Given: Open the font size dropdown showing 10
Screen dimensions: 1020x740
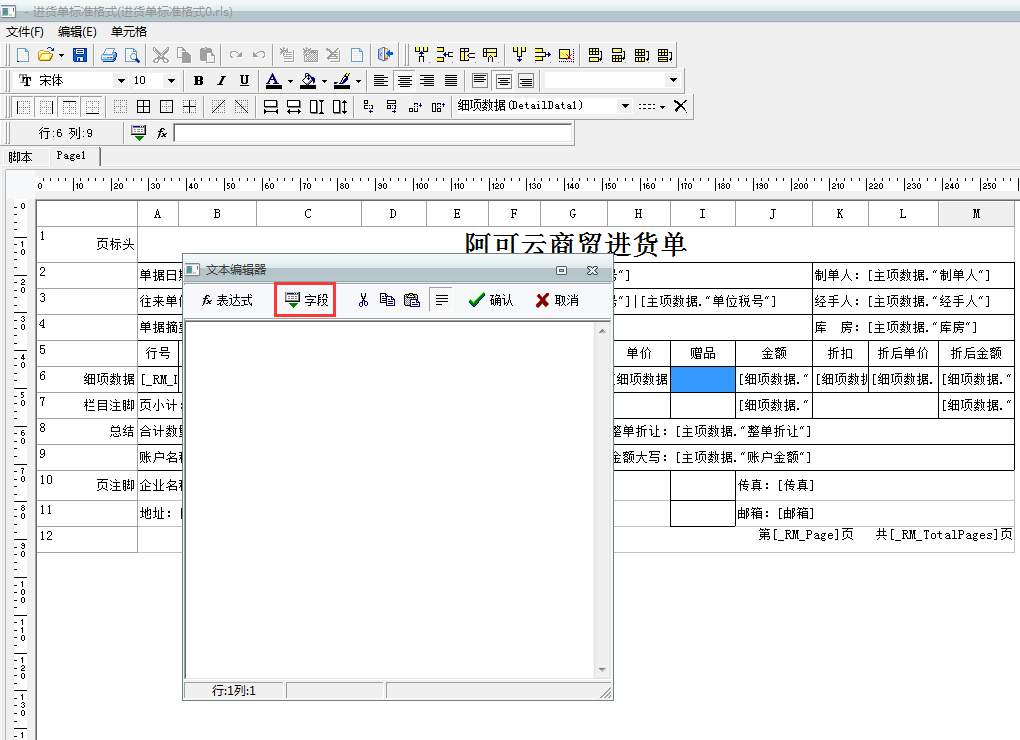Looking at the screenshot, I should [171, 80].
